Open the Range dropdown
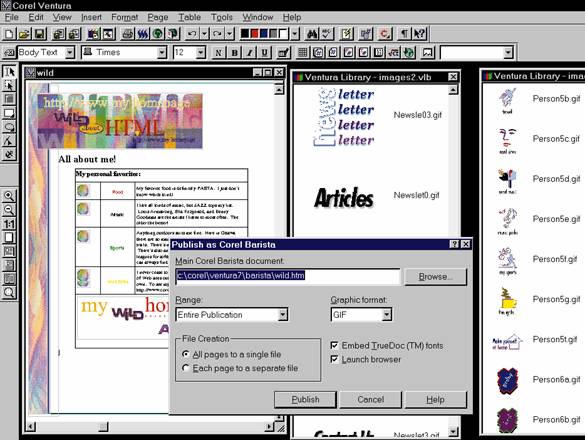The image size is (585, 440). tap(283, 315)
